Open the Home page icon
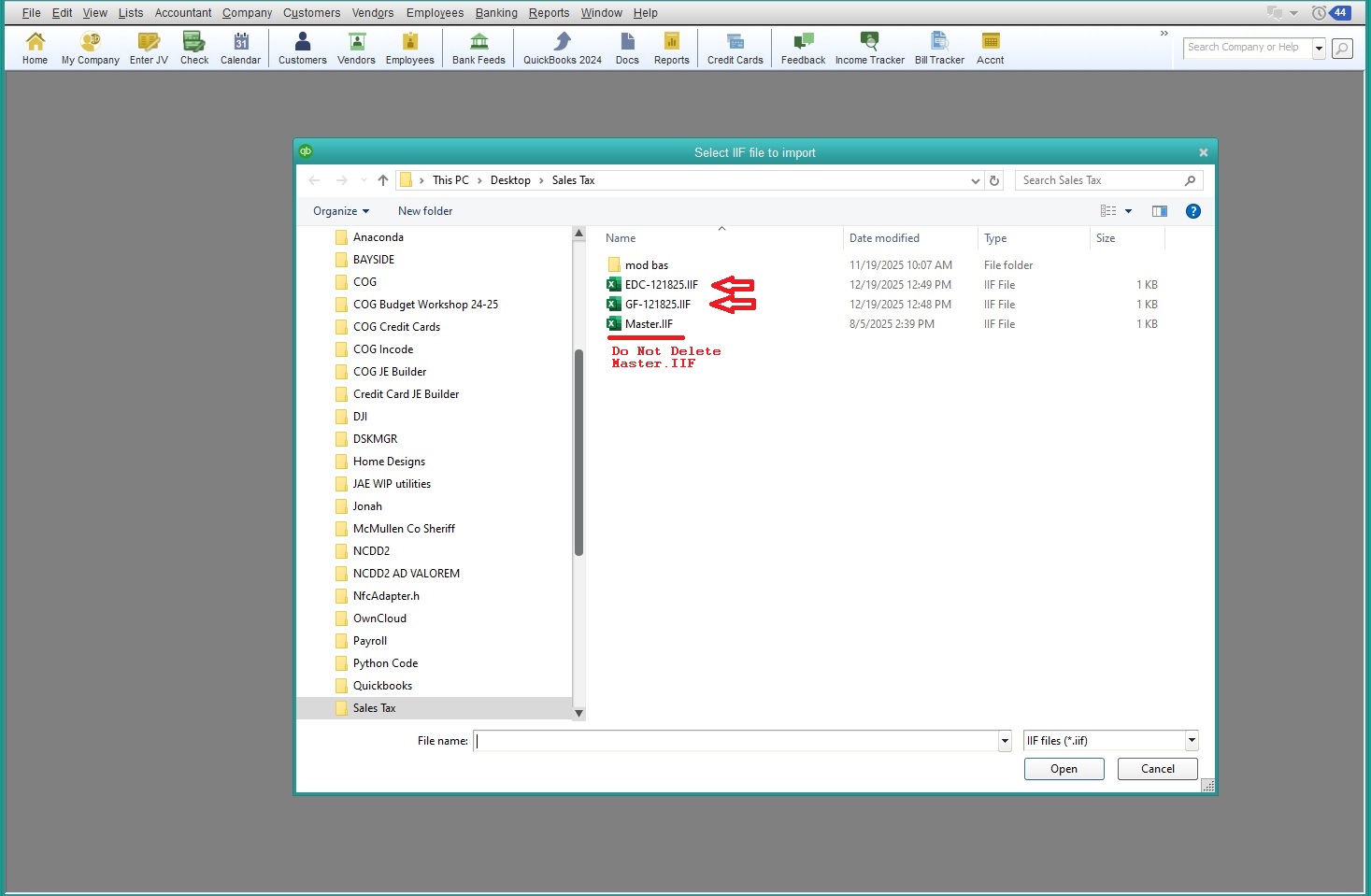The height and width of the screenshot is (896, 1371). (x=34, y=48)
